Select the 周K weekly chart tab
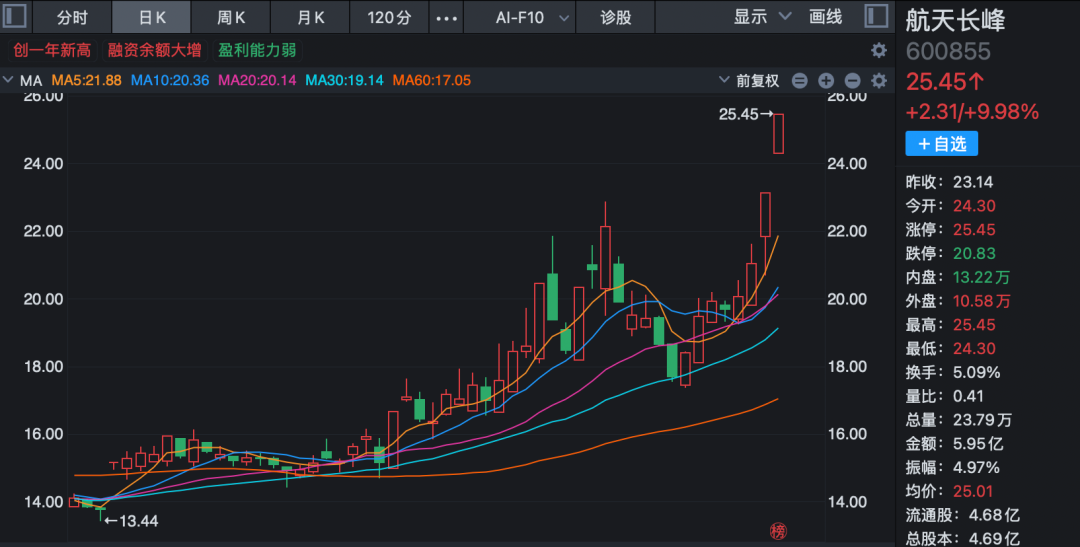 pyautogui.click(x=231, y=17)
